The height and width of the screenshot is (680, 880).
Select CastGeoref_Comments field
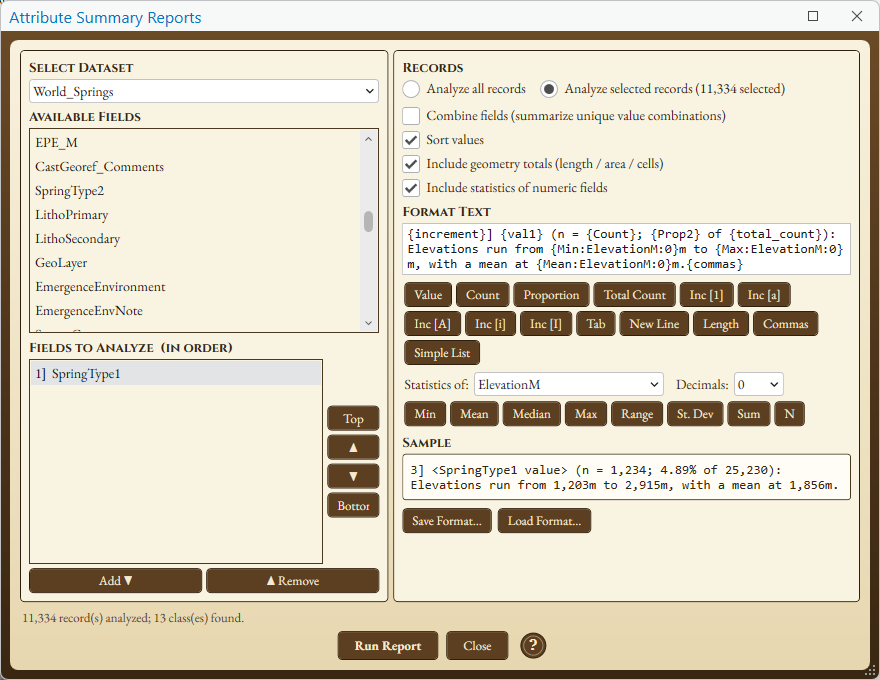click(x=195, y=167)
